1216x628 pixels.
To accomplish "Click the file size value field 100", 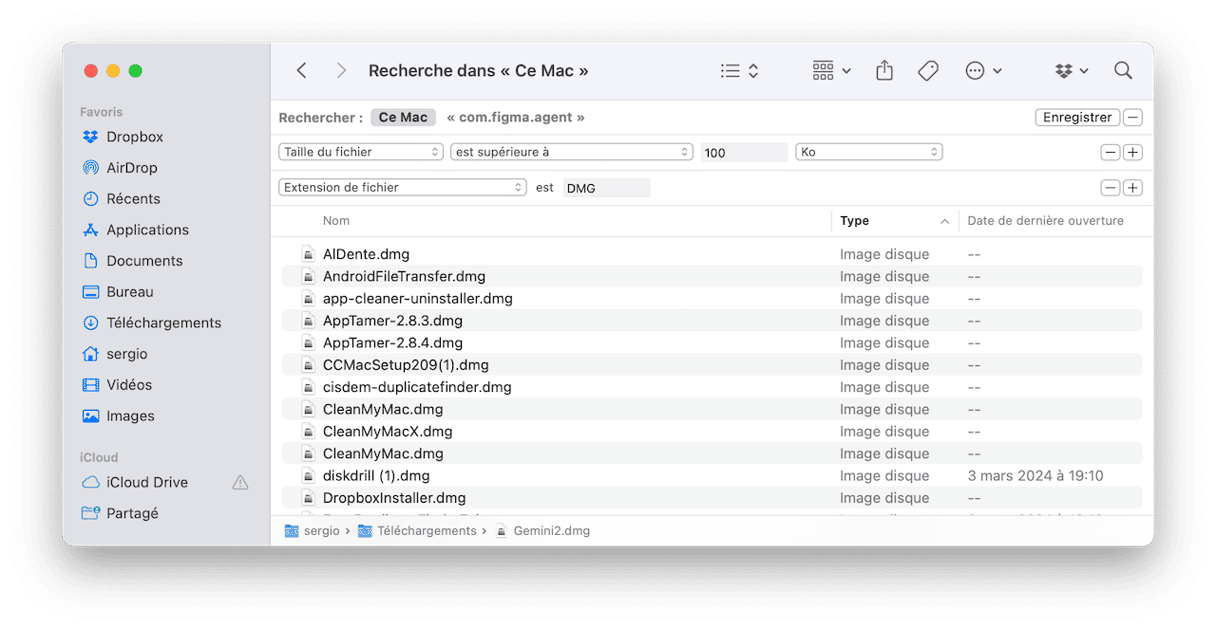I will tap(744, 153).
